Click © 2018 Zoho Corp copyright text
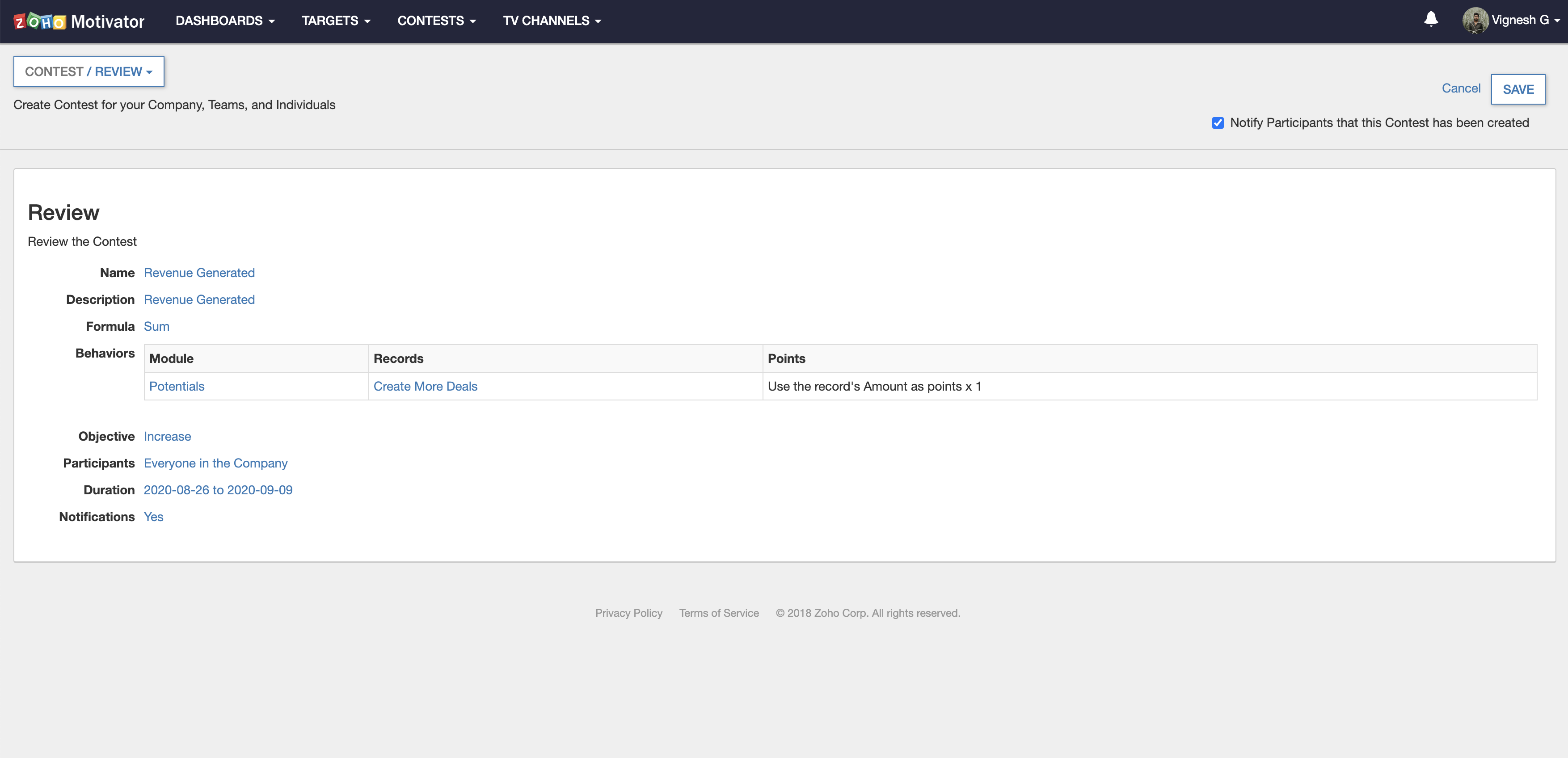 coord(868,613)
